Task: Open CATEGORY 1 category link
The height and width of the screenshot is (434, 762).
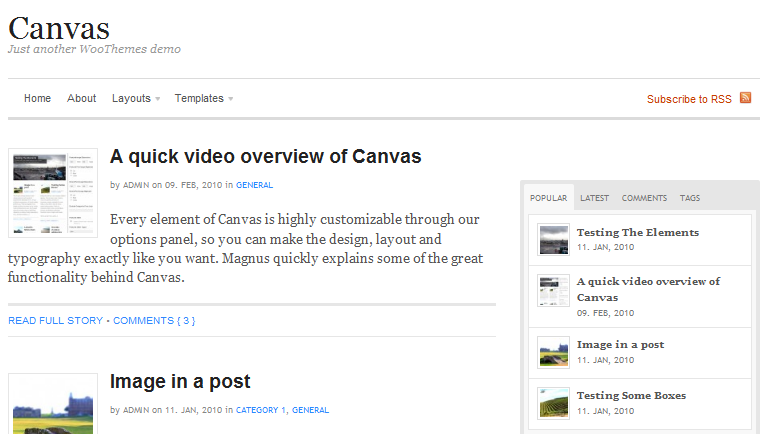Action: [x=260, y=410]
